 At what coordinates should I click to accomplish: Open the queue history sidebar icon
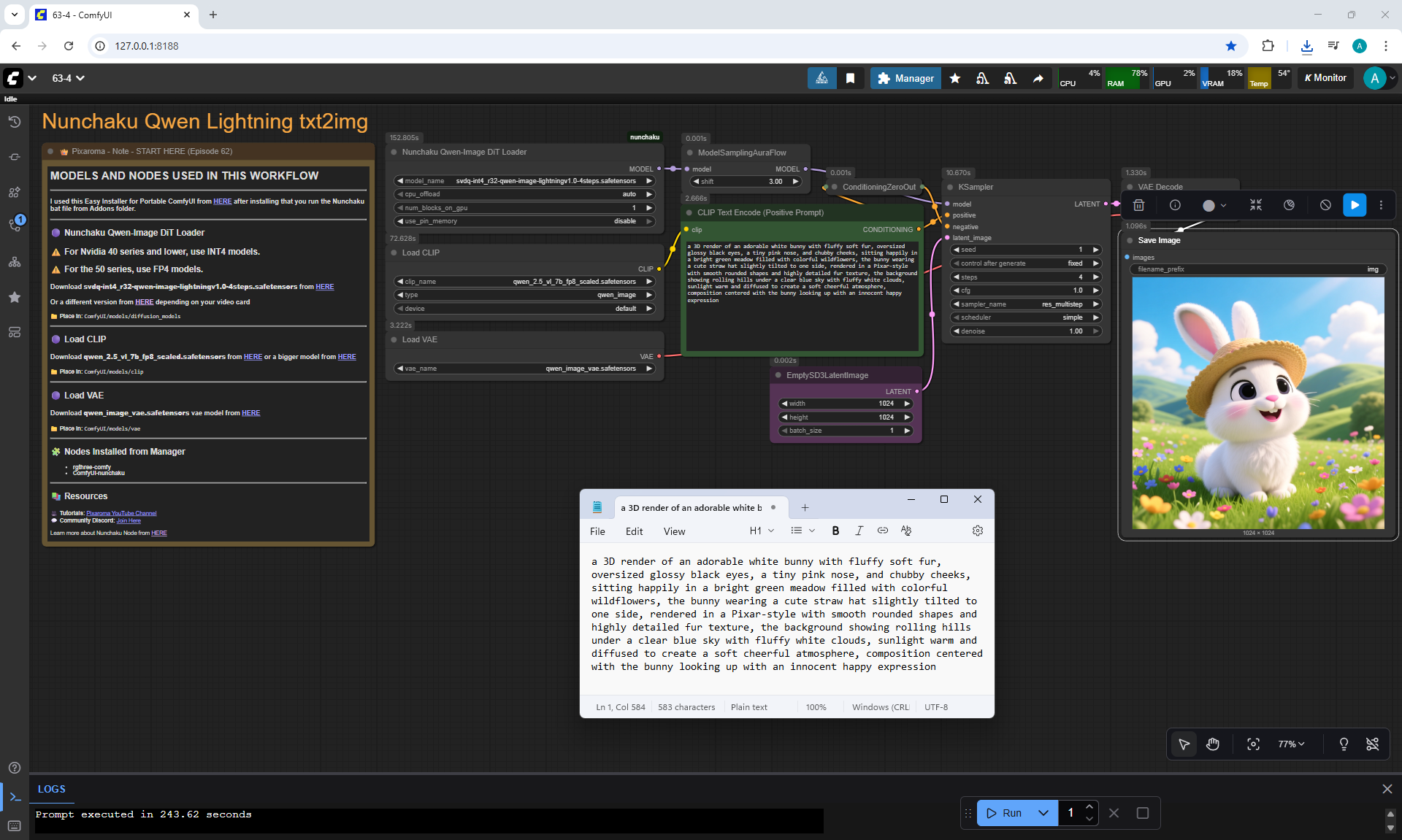(x=14, y=122)
